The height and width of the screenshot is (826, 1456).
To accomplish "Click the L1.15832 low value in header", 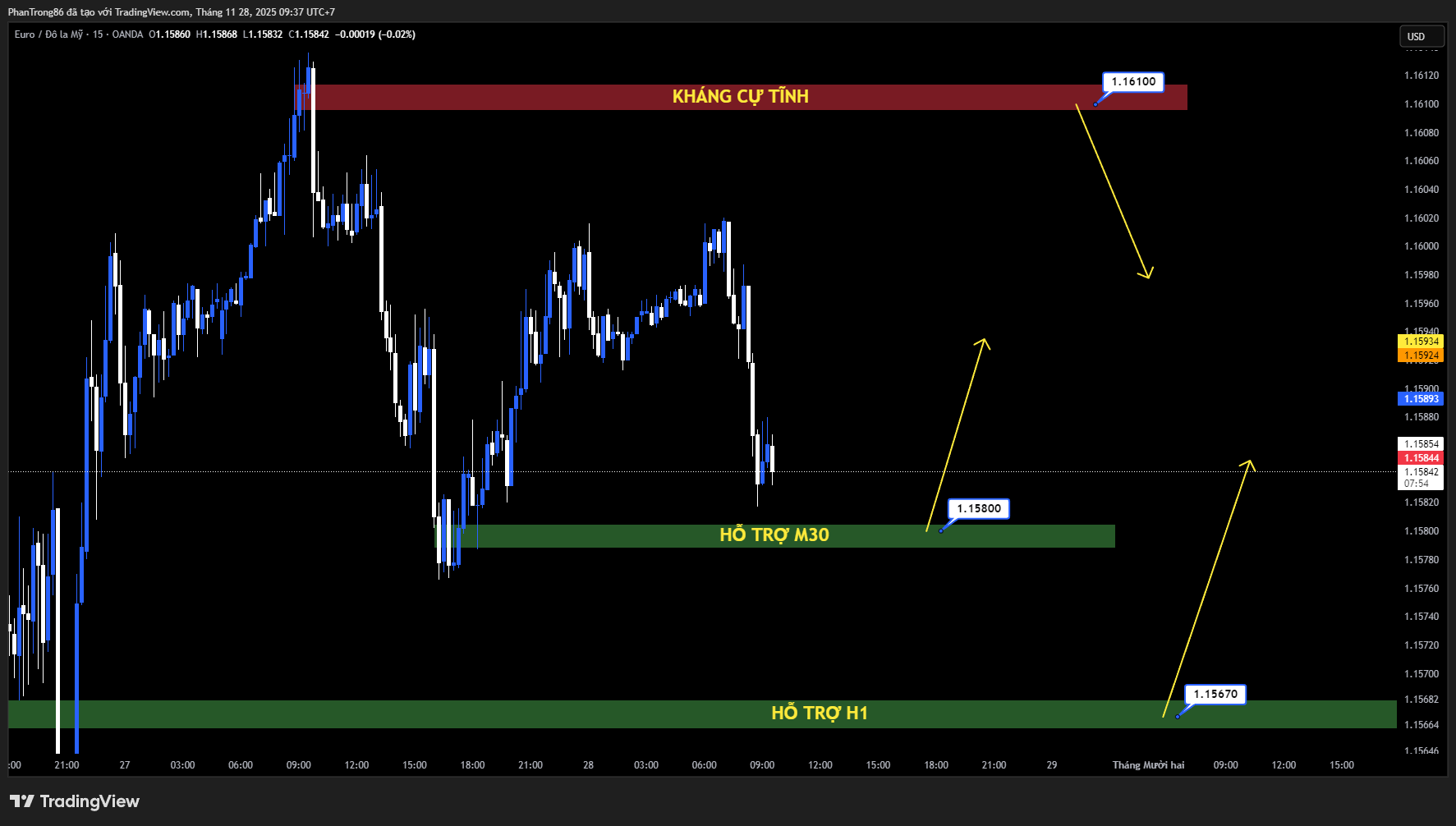I will coord(263,34).
